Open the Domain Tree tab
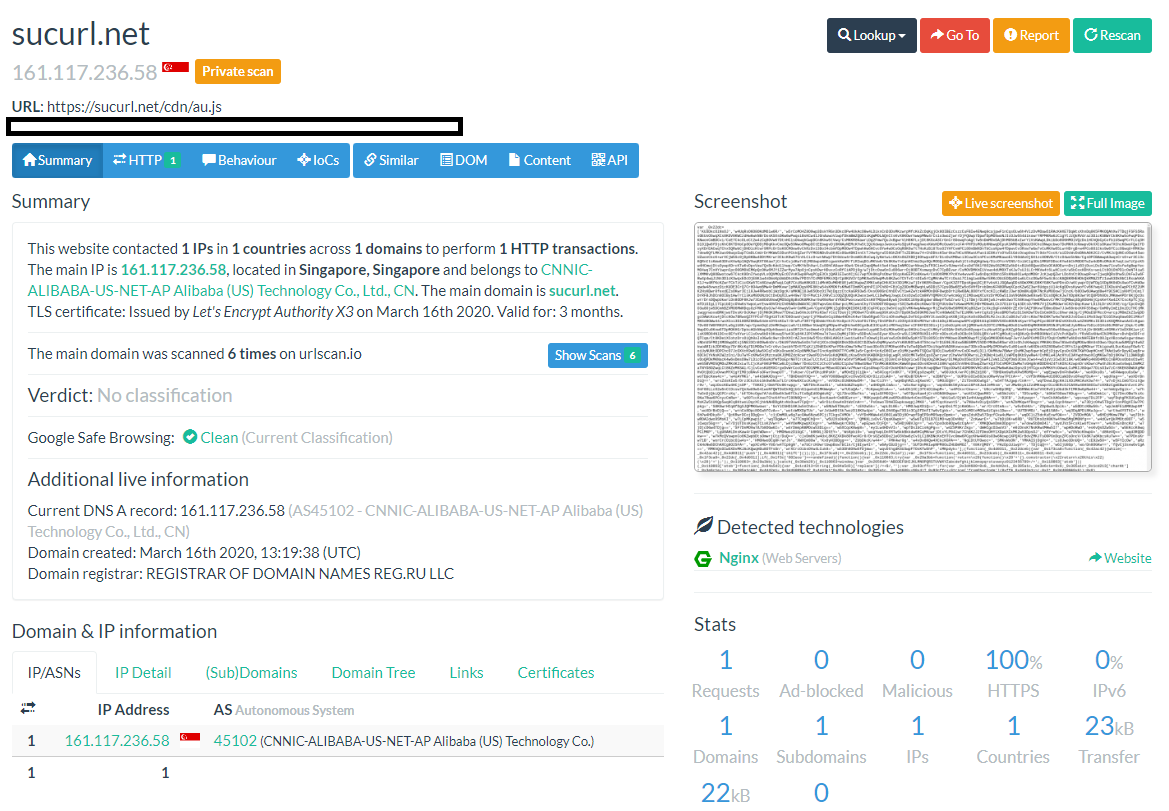 (x=374, y=673)
